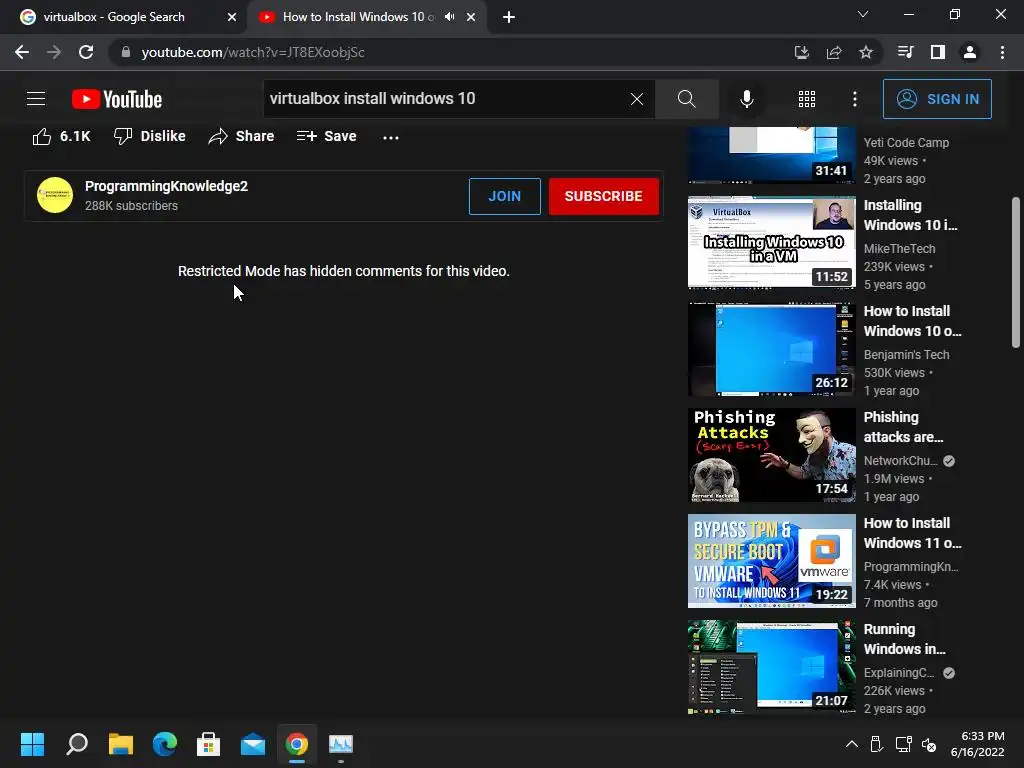Show hidden system tray icons
Screen dimensions: 1024x768
(852, 744)
